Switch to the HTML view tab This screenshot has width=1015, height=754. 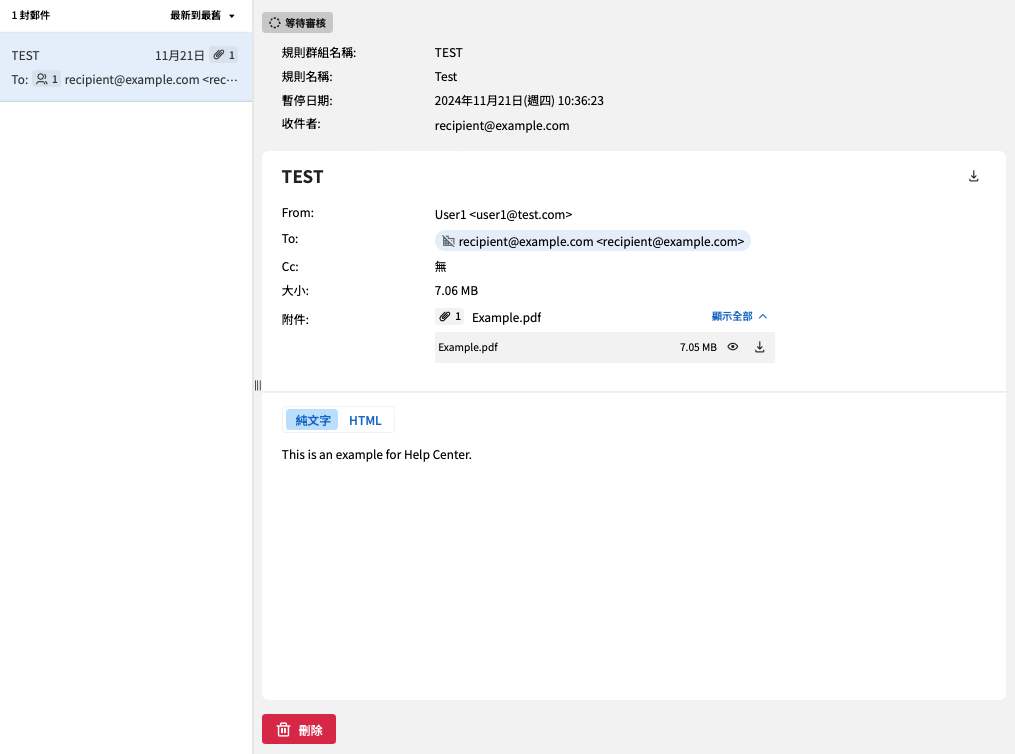click(x=365, y=420)
